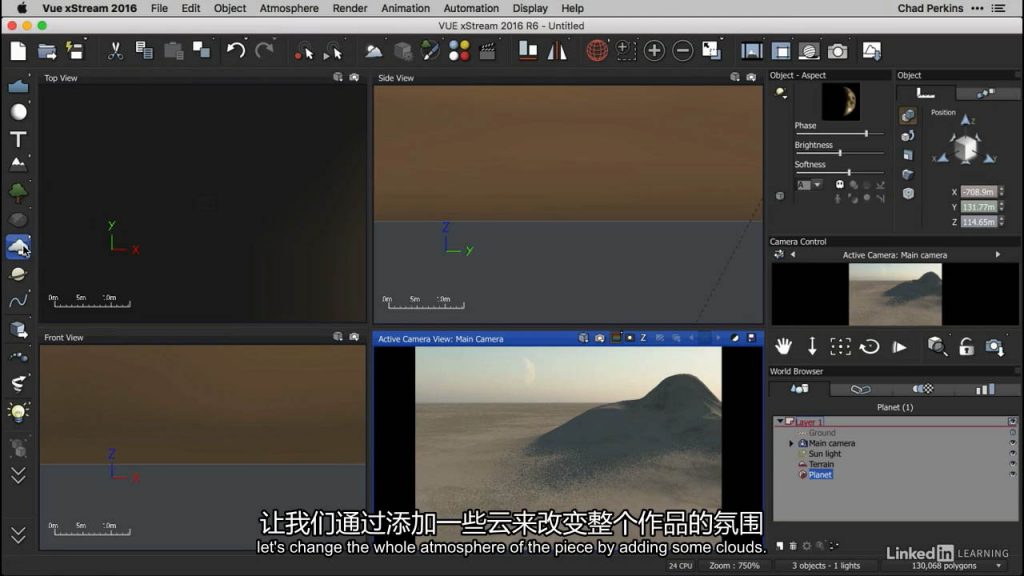Toggle visibility of Layer 1
This screenshot has width=1024, height=576.
tap(1012, 422)
